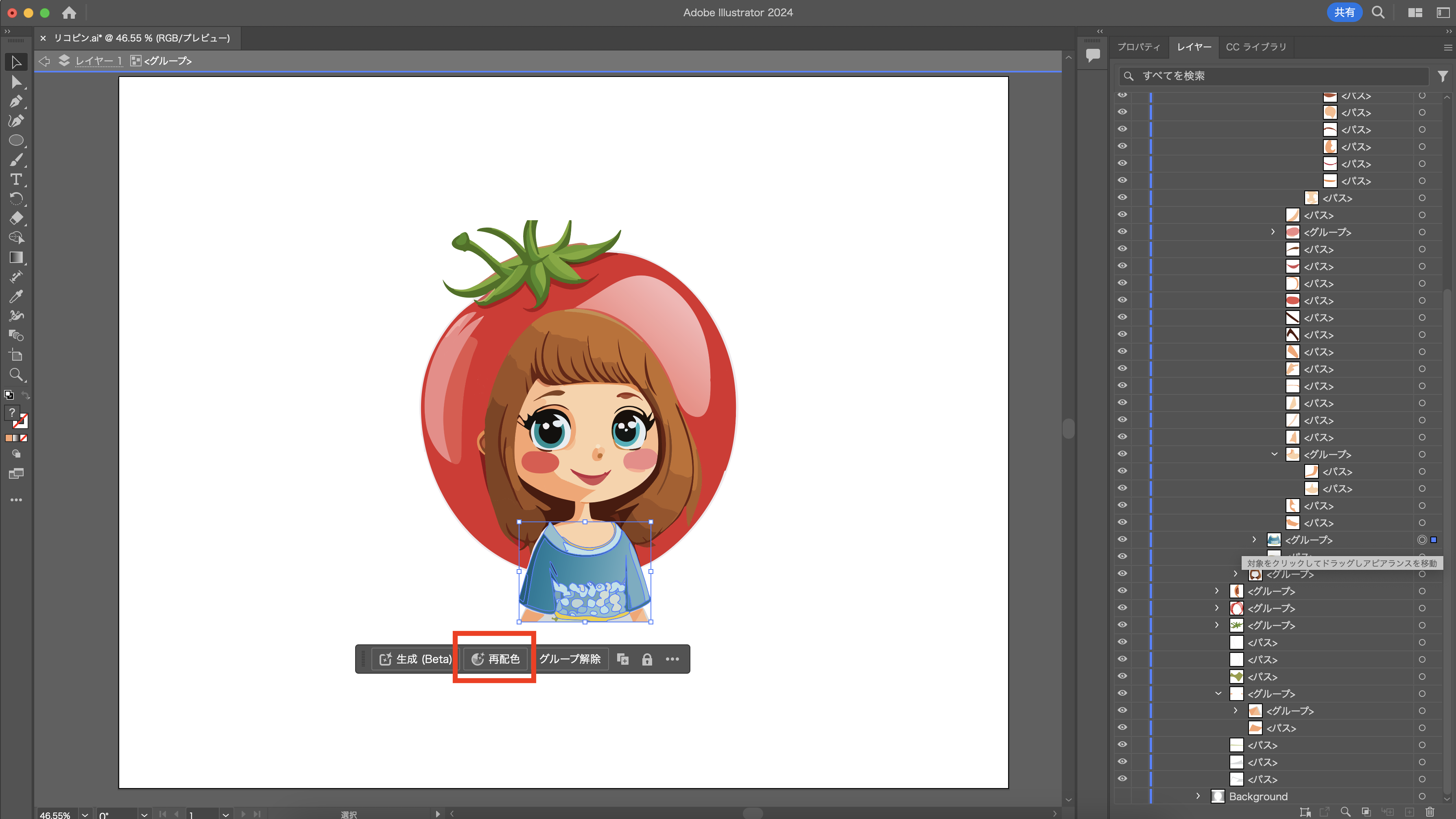The width and height of the screenshot is (1456, 819).
Task: Select the Selection tool arrow
Action: click(16, 62)
